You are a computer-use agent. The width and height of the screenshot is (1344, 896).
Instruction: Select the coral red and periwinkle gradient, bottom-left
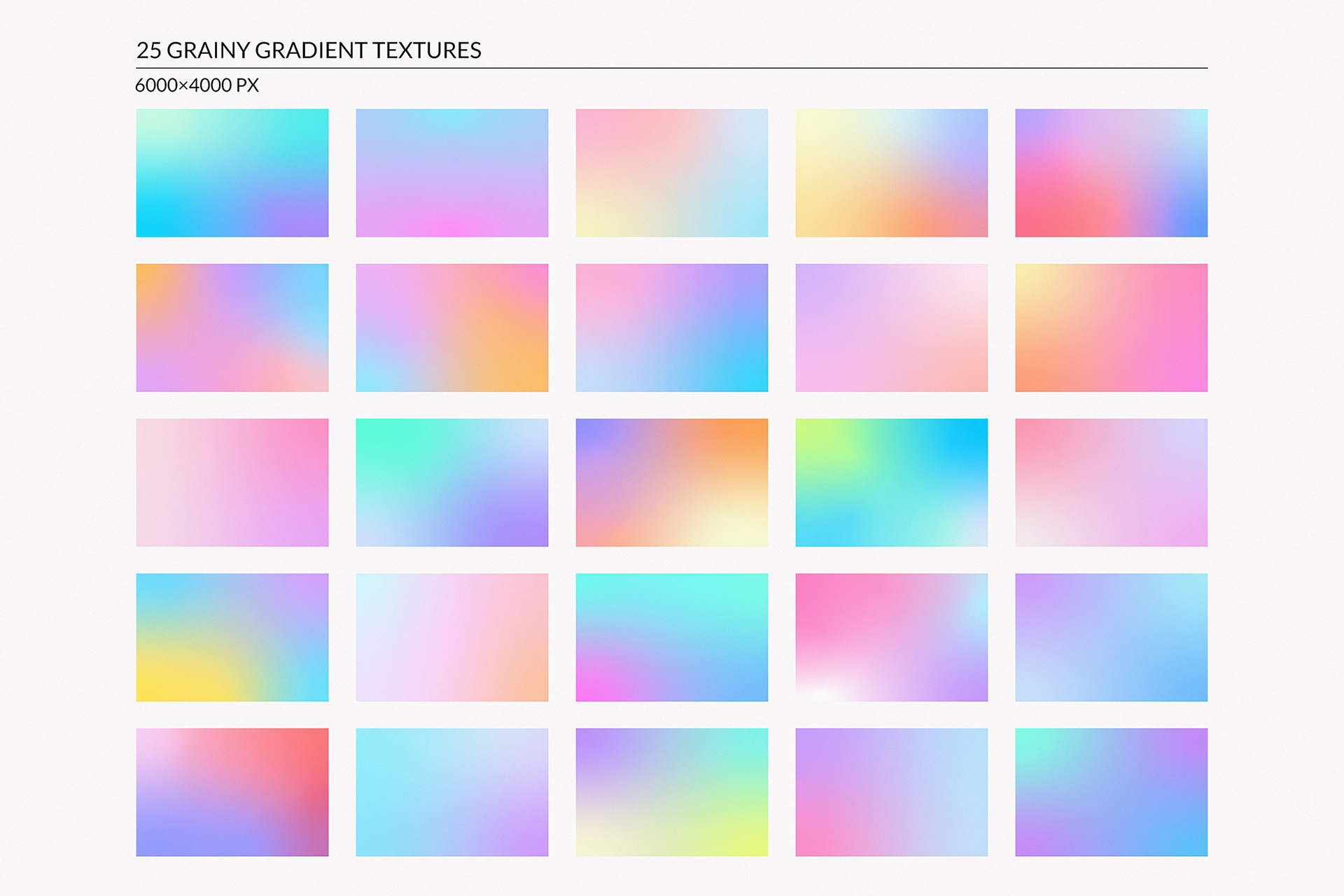(232, 792)
